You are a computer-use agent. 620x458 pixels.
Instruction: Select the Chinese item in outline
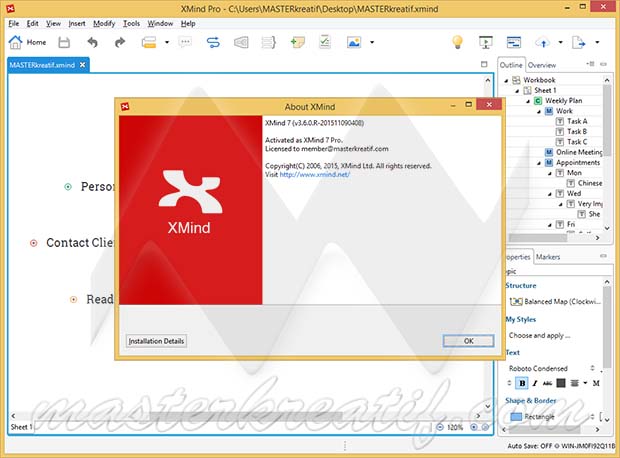[590, 183]
